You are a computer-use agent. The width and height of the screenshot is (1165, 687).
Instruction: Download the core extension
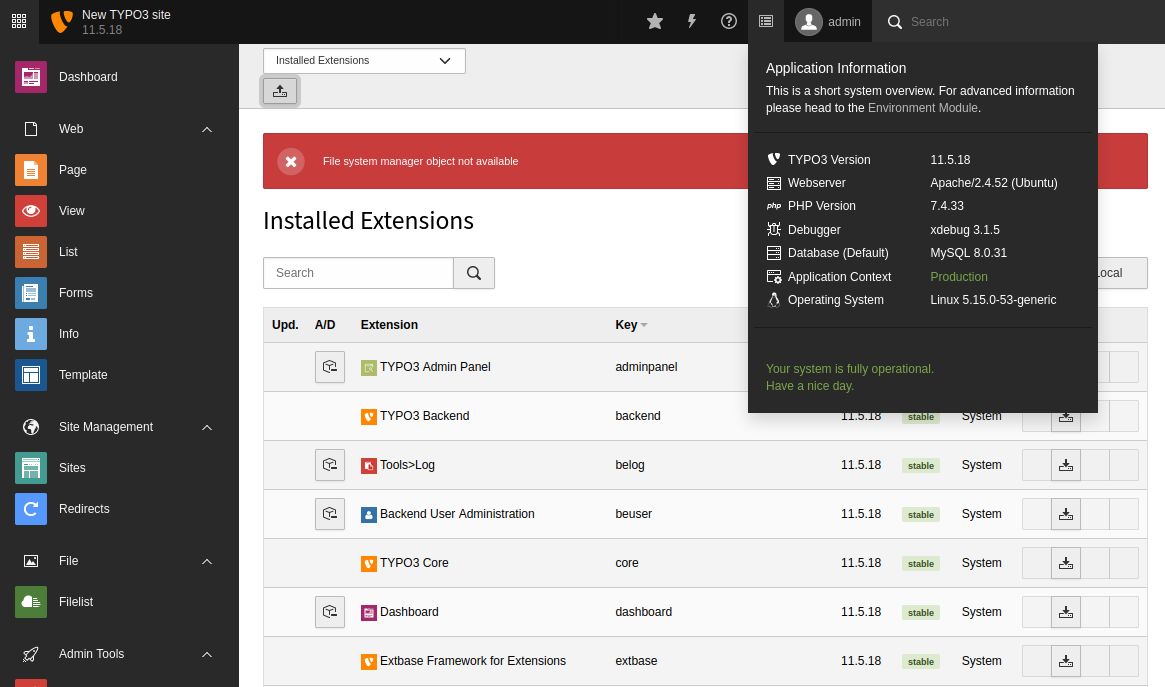pos(1065,563)
